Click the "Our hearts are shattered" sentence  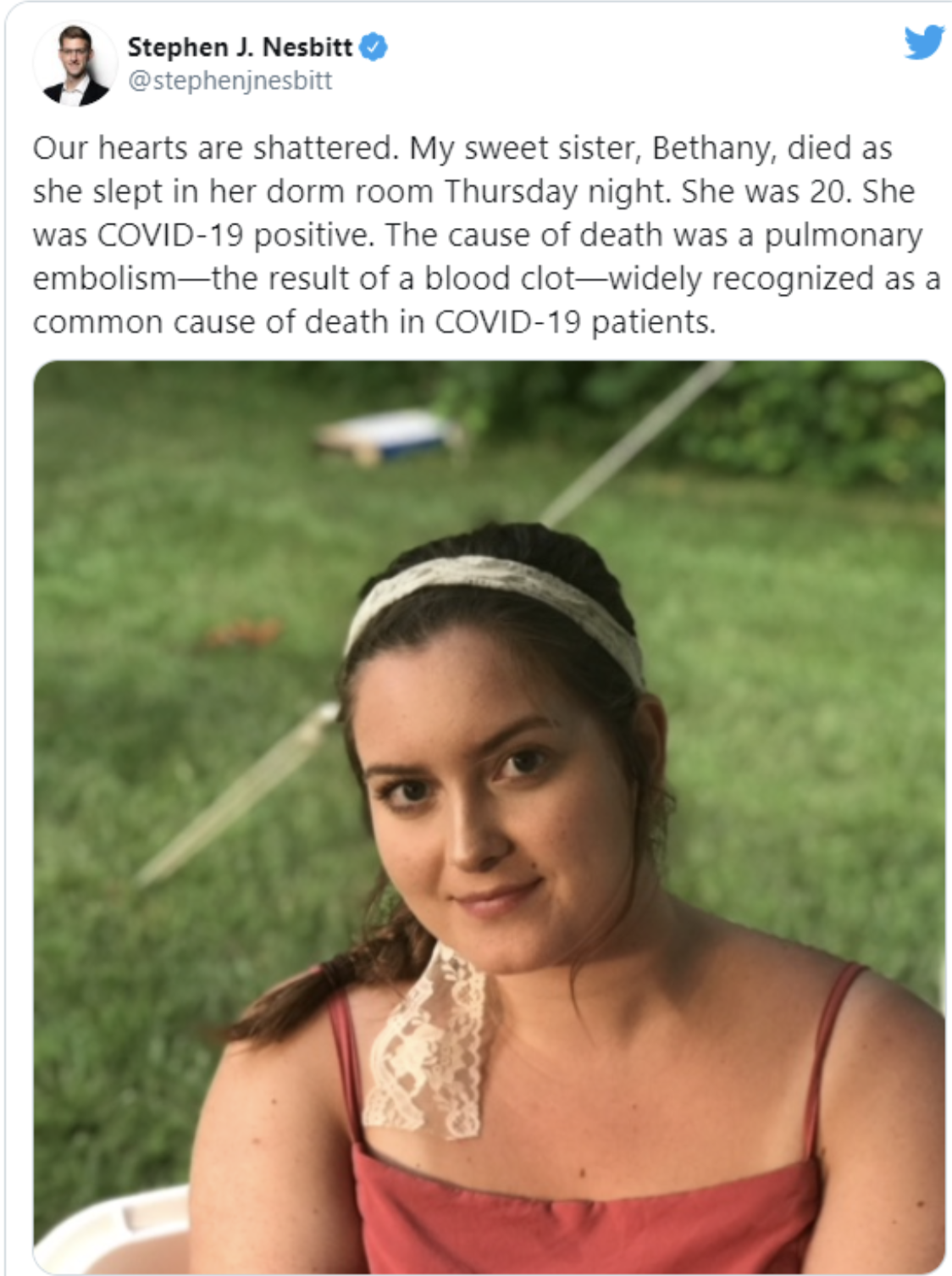click(x=216, y=148)
